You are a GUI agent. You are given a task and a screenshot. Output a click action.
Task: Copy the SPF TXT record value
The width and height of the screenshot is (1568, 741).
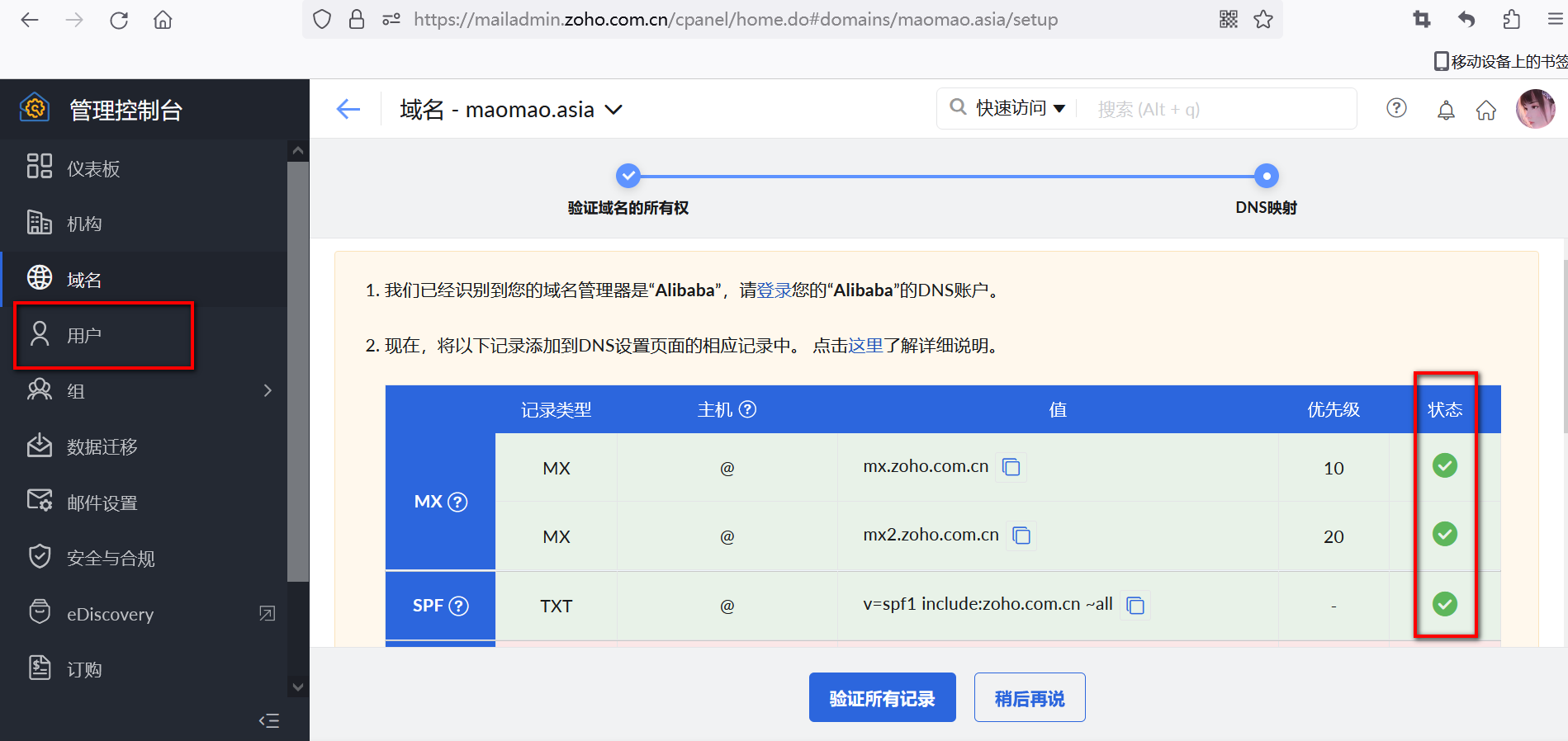point(1135,606)
